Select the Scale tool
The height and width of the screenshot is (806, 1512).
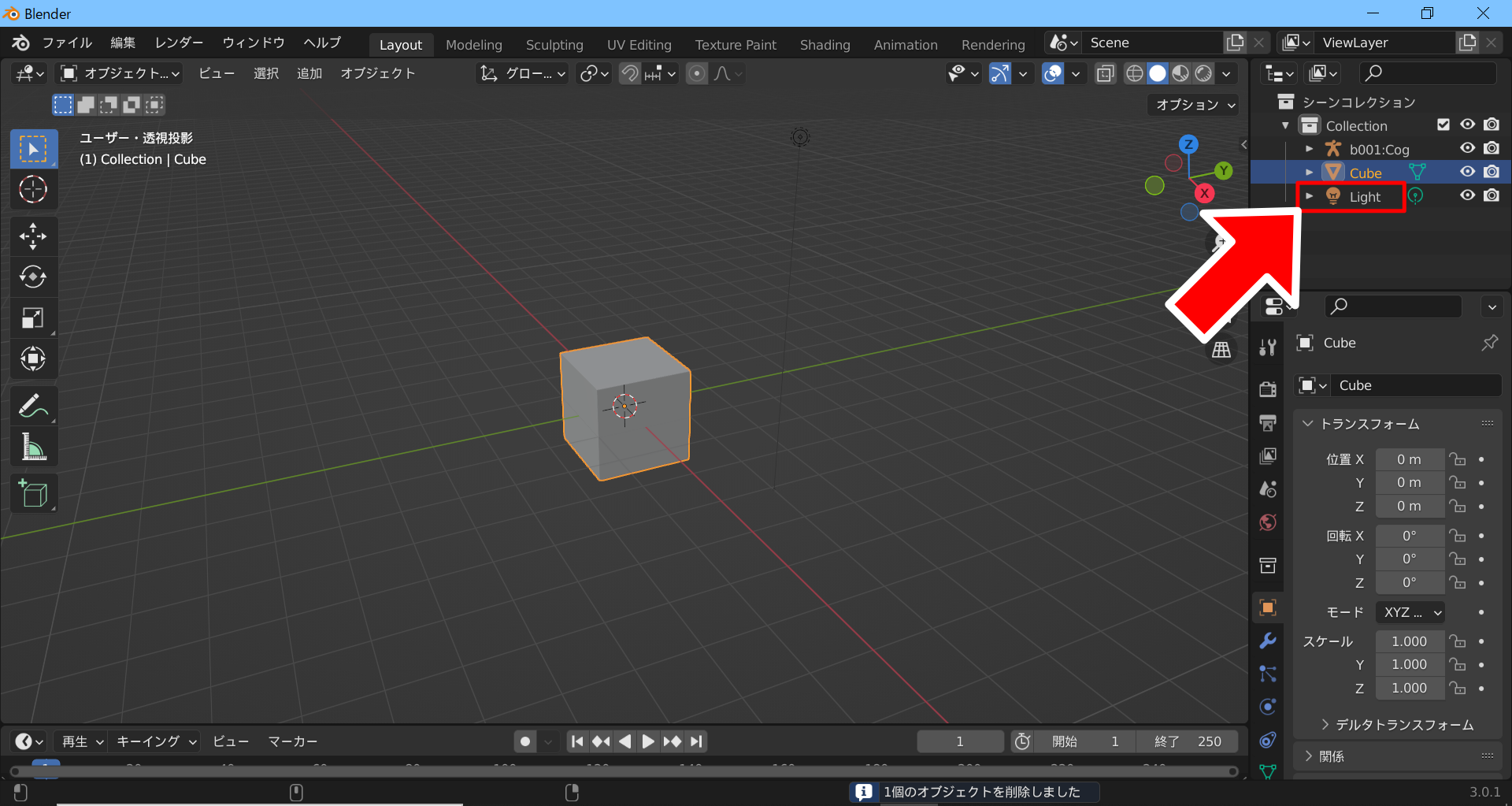point(33,318)
